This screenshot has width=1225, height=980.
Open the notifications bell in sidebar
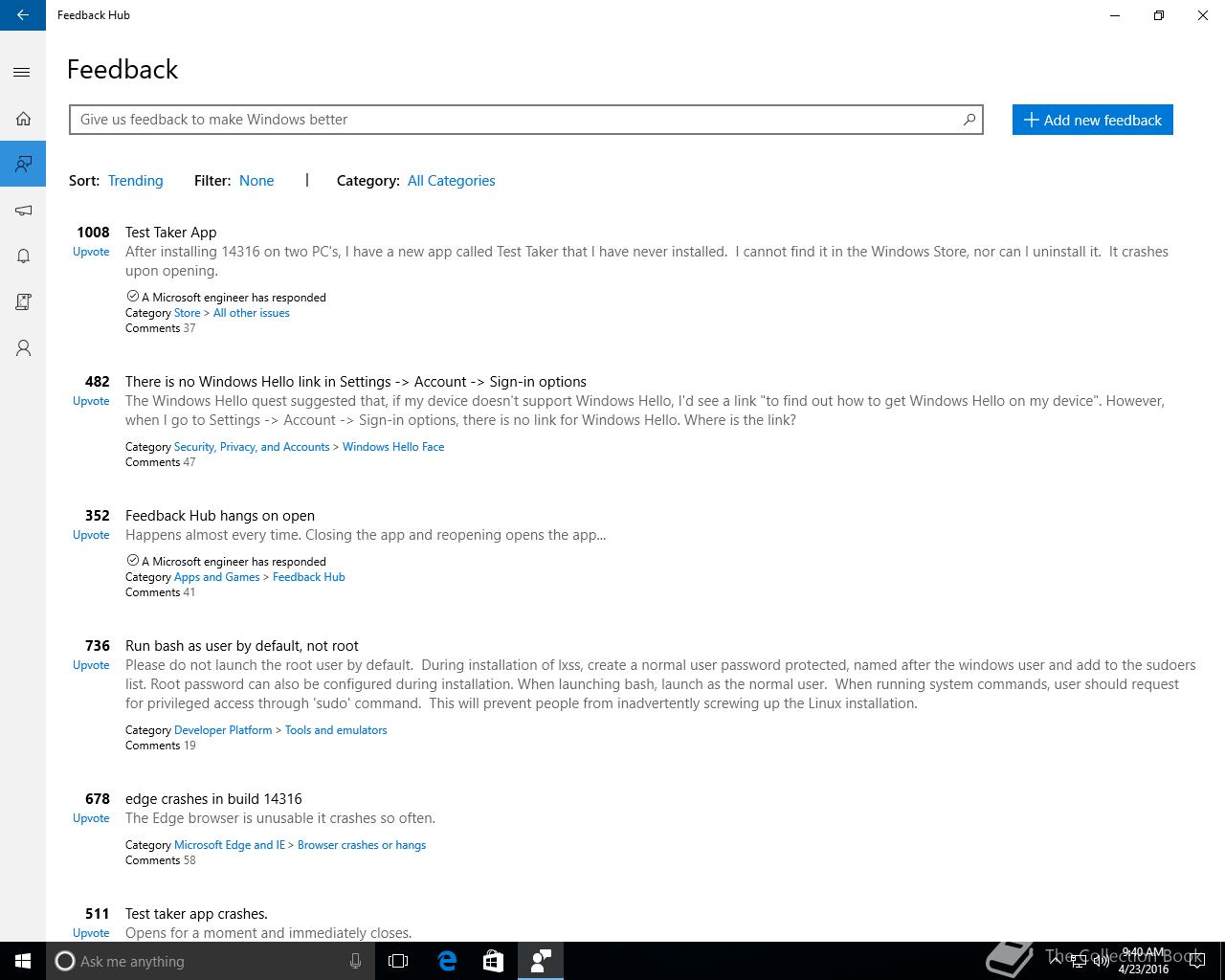point(23,256)
